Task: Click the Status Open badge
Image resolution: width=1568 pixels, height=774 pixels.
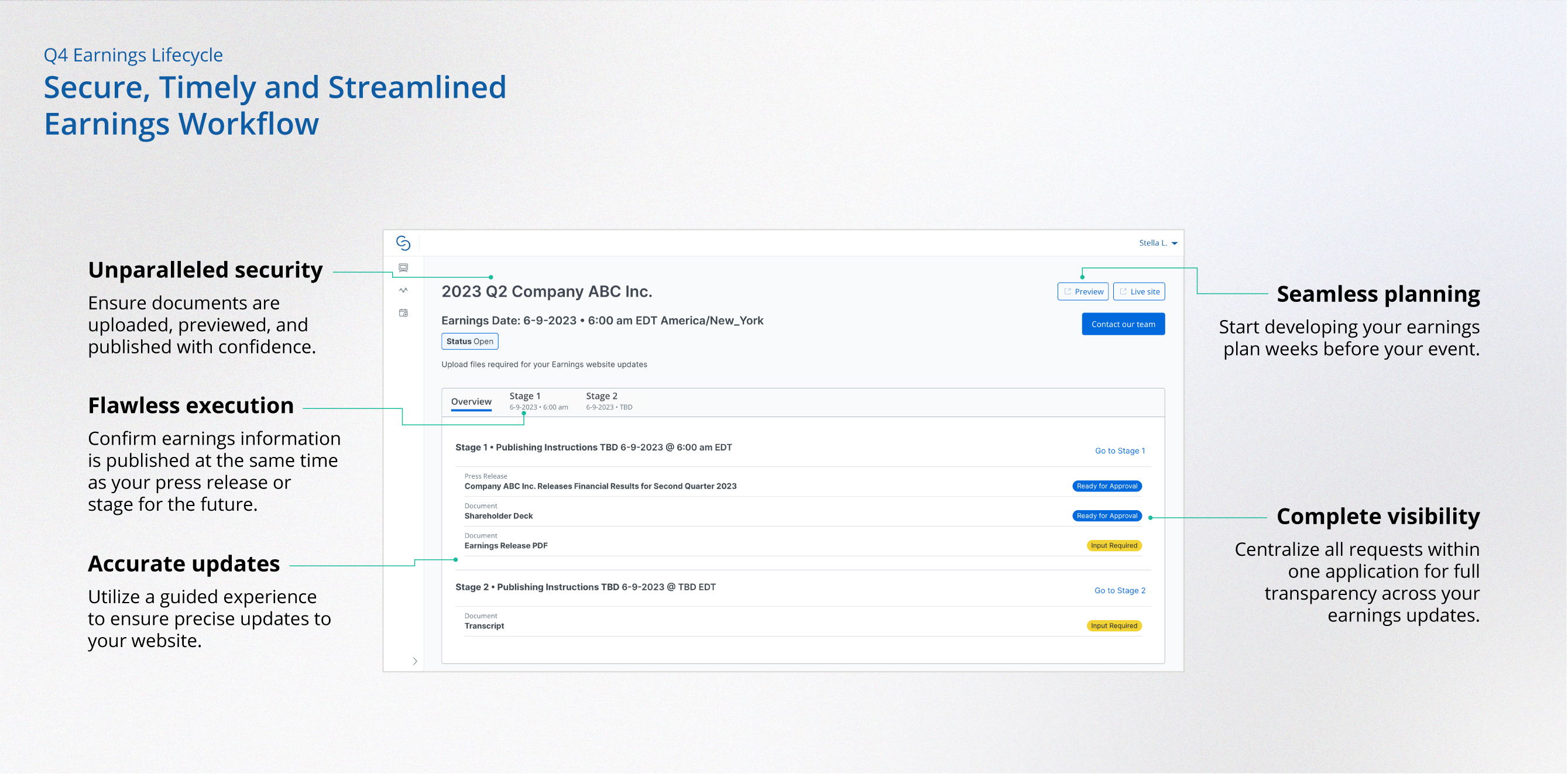Action: pyautogui.click(x=469, y=341)
